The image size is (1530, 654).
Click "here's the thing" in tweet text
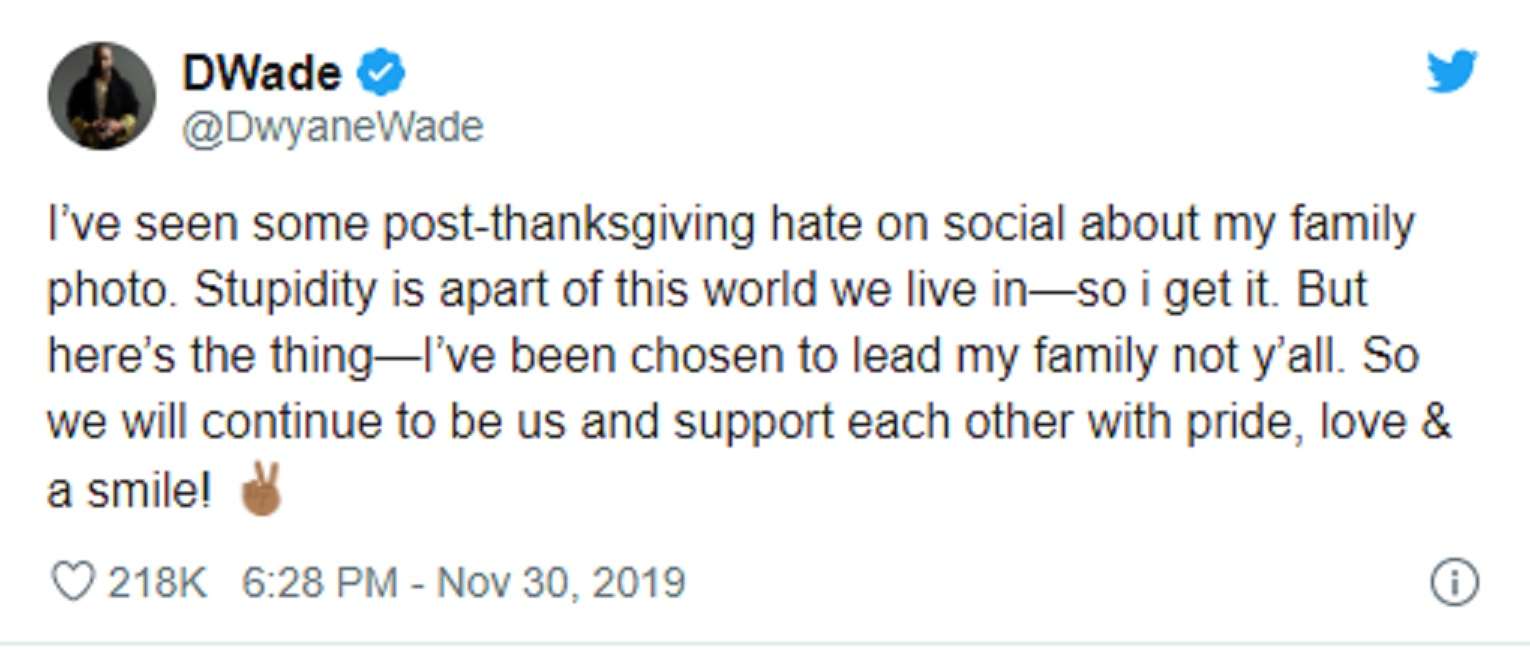tap(210, 357)
